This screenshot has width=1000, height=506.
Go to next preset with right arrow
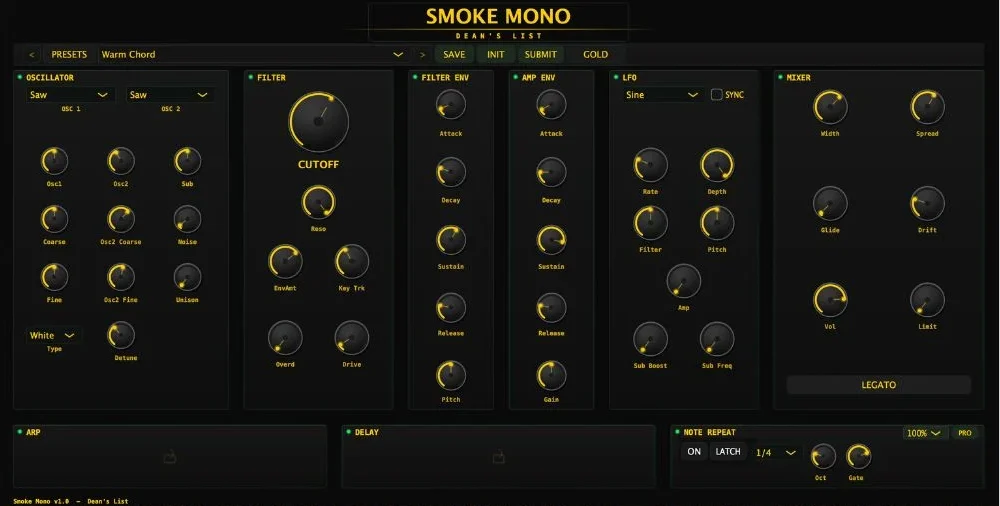coord(422,55)
